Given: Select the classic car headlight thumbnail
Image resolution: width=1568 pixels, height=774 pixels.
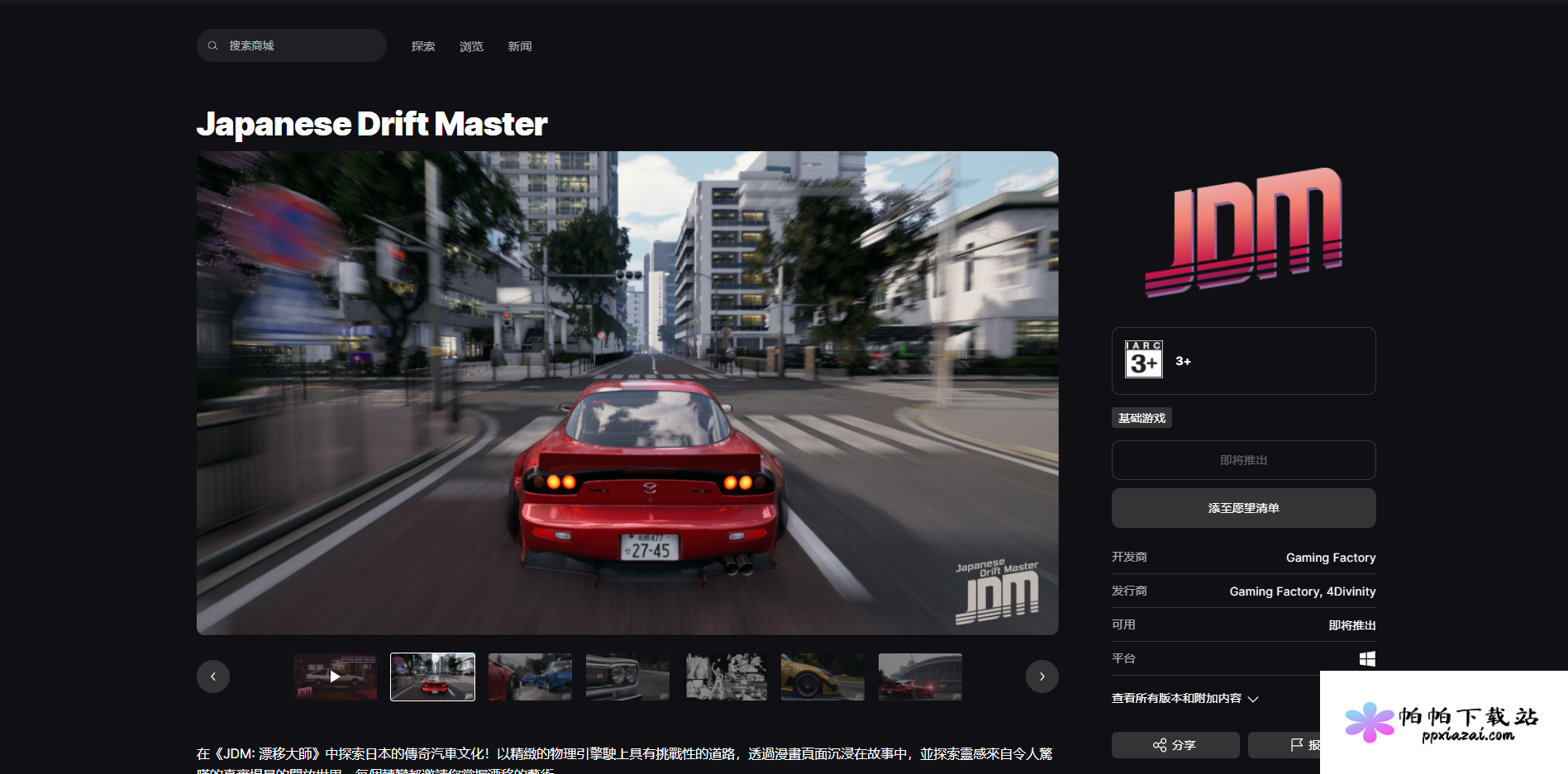Looking at the screenshot, I should click(x=627, y=677).
